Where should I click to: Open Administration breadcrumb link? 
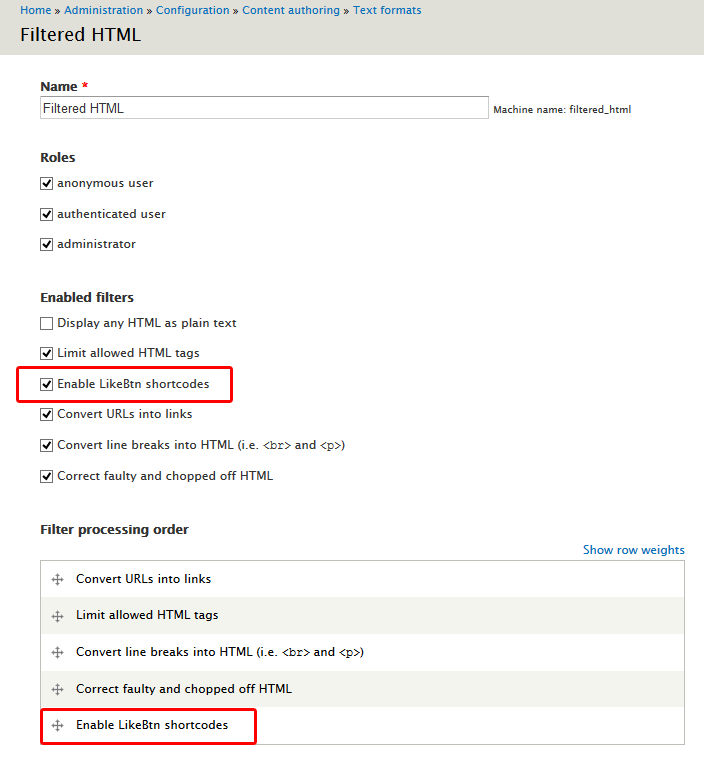[x=104, y=10]
